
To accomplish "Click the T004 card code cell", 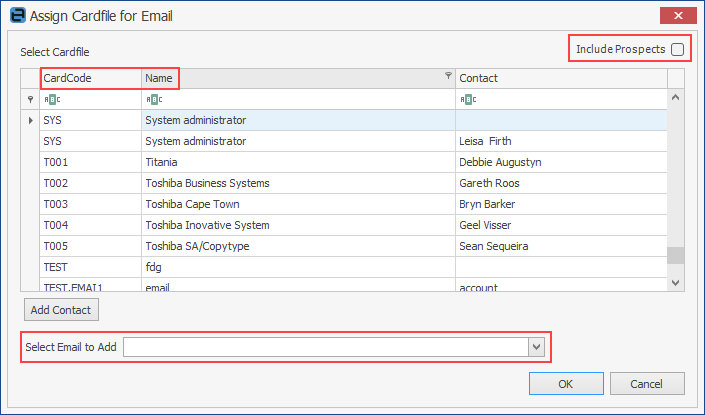I will 90,225.
